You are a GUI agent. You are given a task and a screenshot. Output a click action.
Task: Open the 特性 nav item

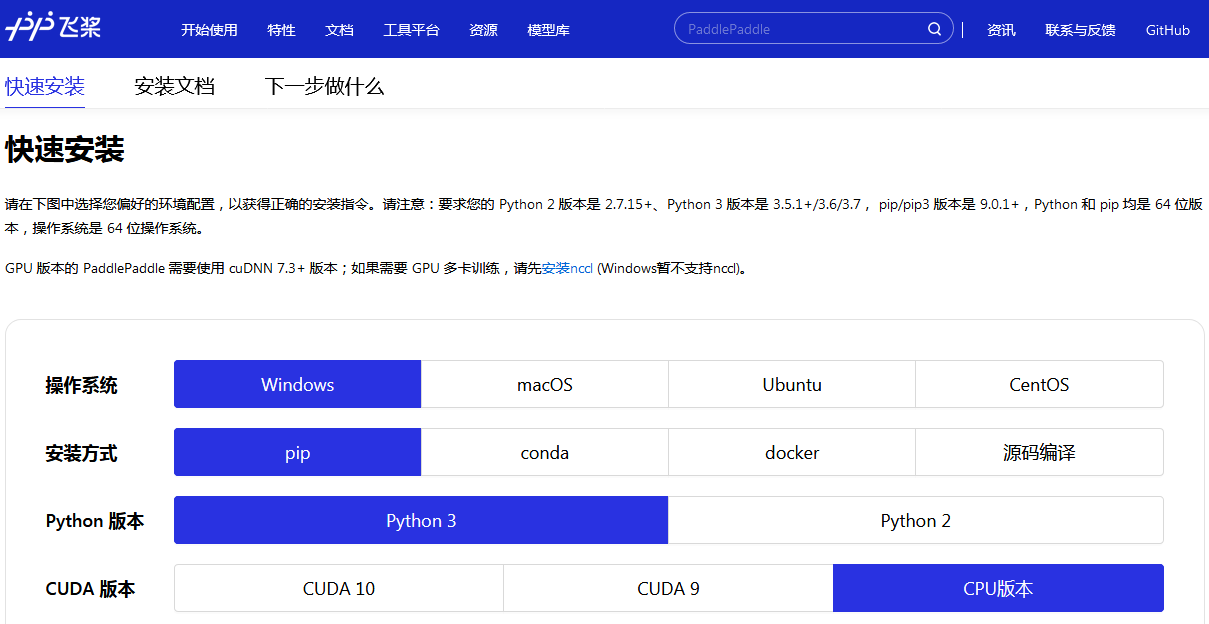click(x=281, y=30)
